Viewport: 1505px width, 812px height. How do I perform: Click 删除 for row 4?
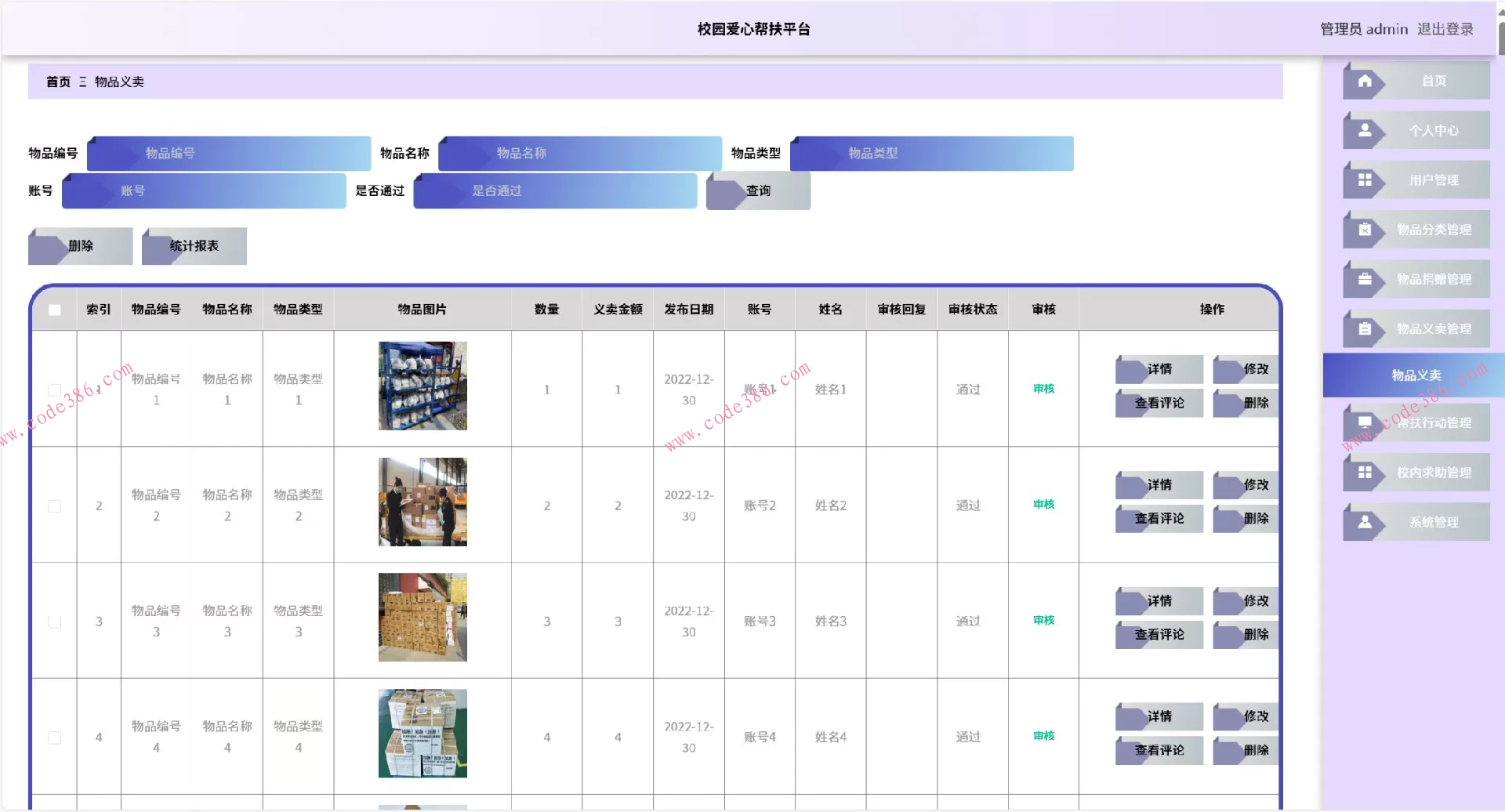[x=1246, y=750]
